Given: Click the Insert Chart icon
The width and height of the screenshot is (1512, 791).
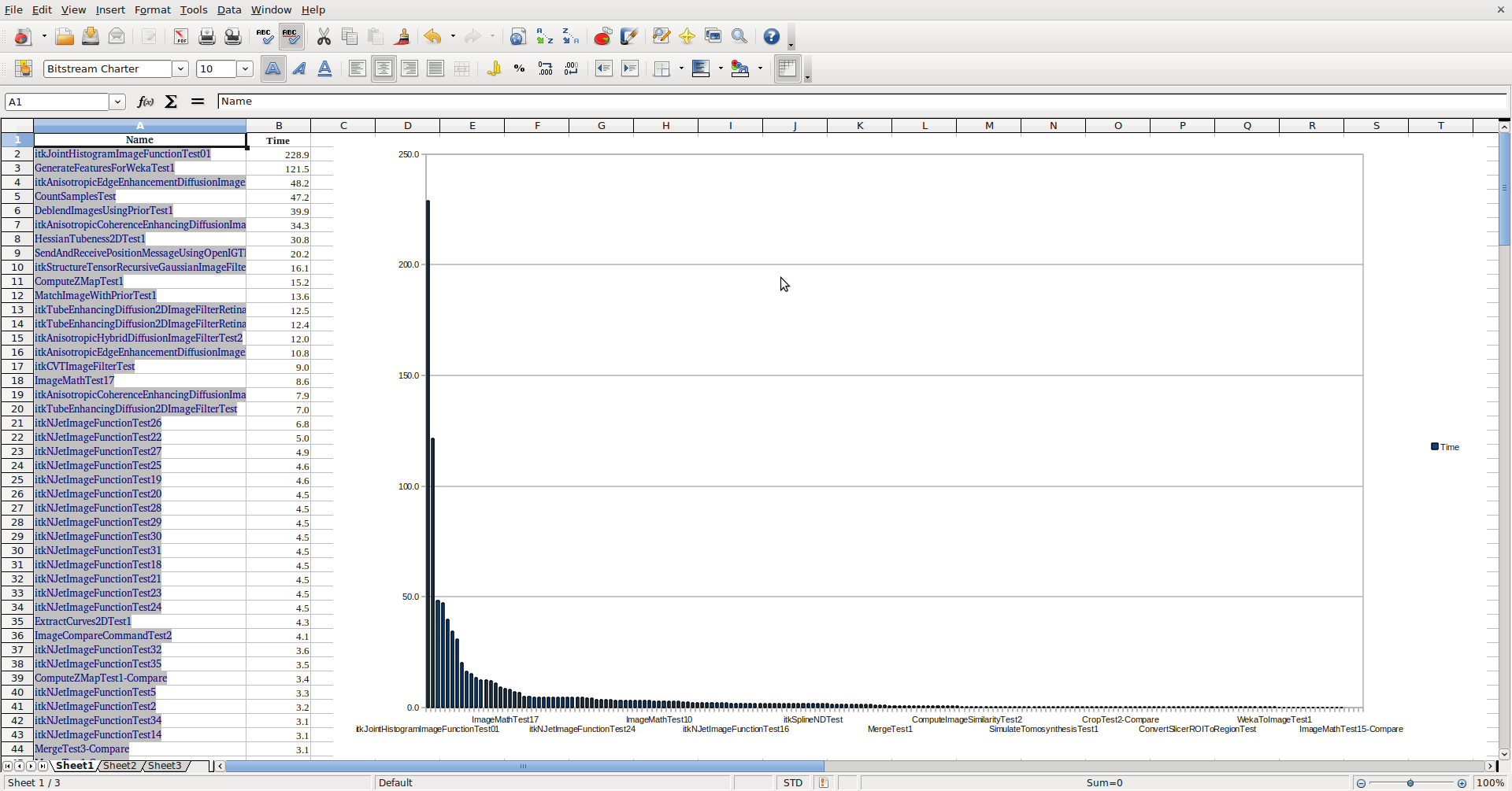Looking at the screenshot, I should click(x=602, y=36).
